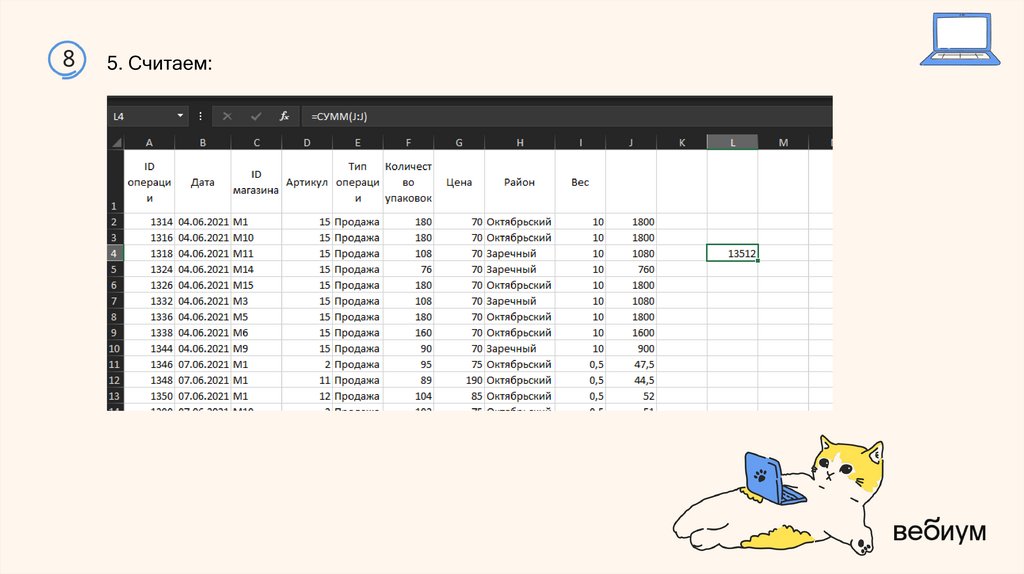Screen dimensions: 1024x574
Task: Click the вебиум logo text
Action: (939, 530)
